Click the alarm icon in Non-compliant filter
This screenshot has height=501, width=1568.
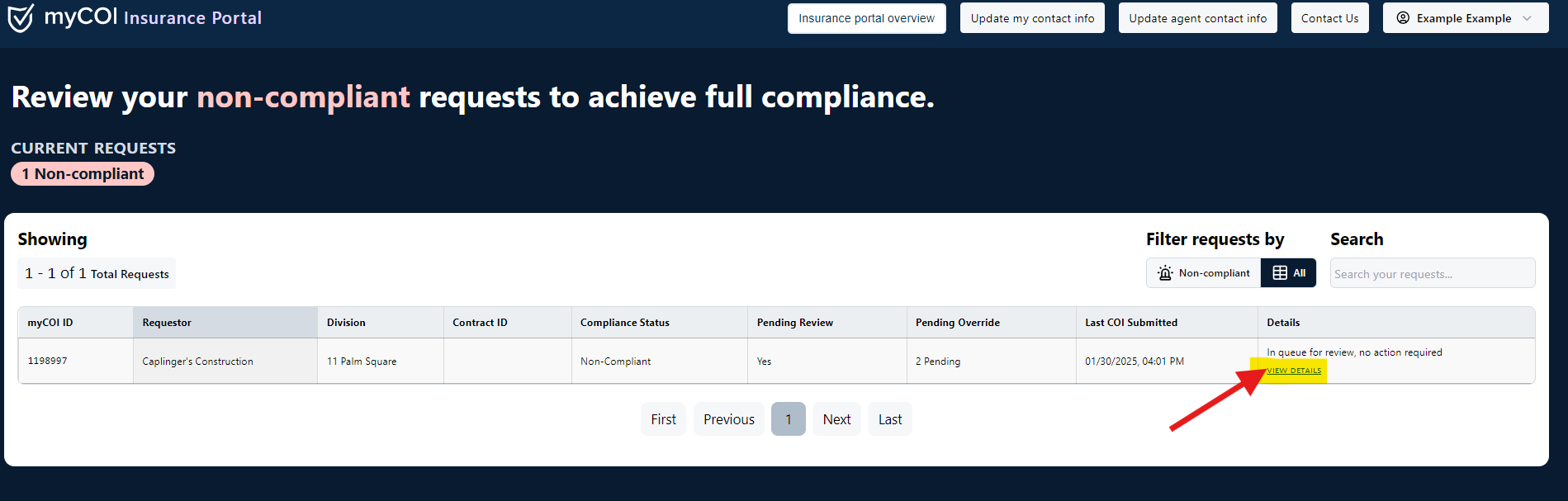click(x=1165, y=273)
